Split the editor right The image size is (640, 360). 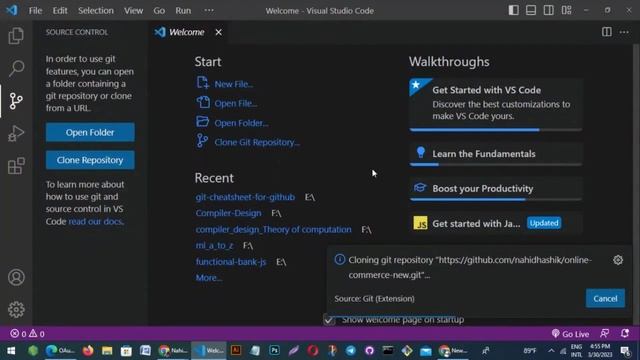(x=607, y=32)
